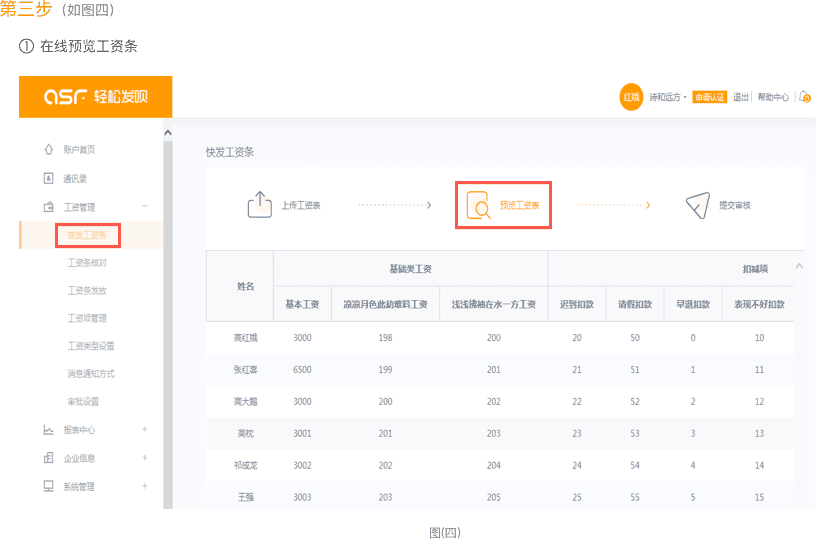
Task: Open the notification bell icon
Action: (805, 97)
